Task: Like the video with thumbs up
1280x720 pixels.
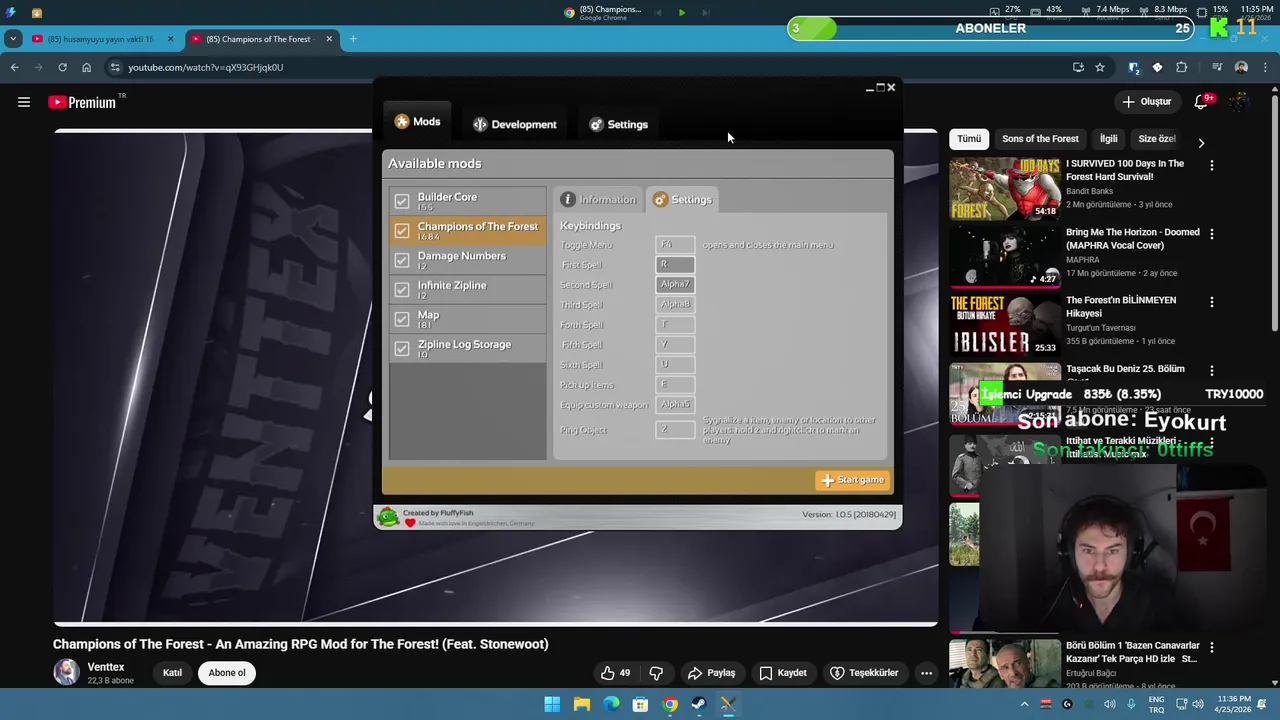Action: tap(616, 673)
